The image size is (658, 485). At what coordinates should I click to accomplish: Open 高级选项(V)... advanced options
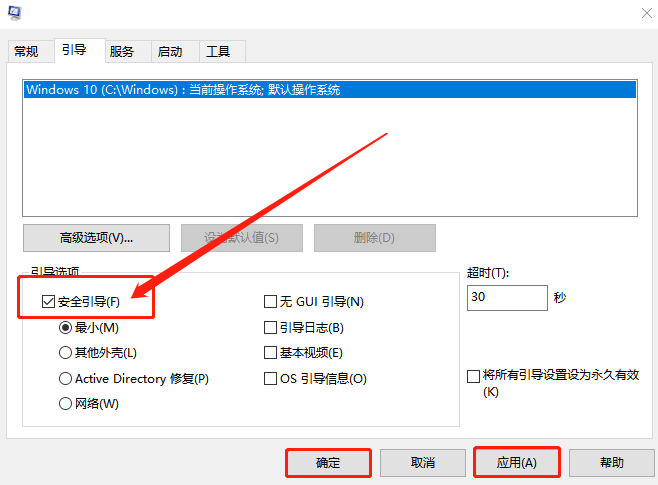click(97, 238)
